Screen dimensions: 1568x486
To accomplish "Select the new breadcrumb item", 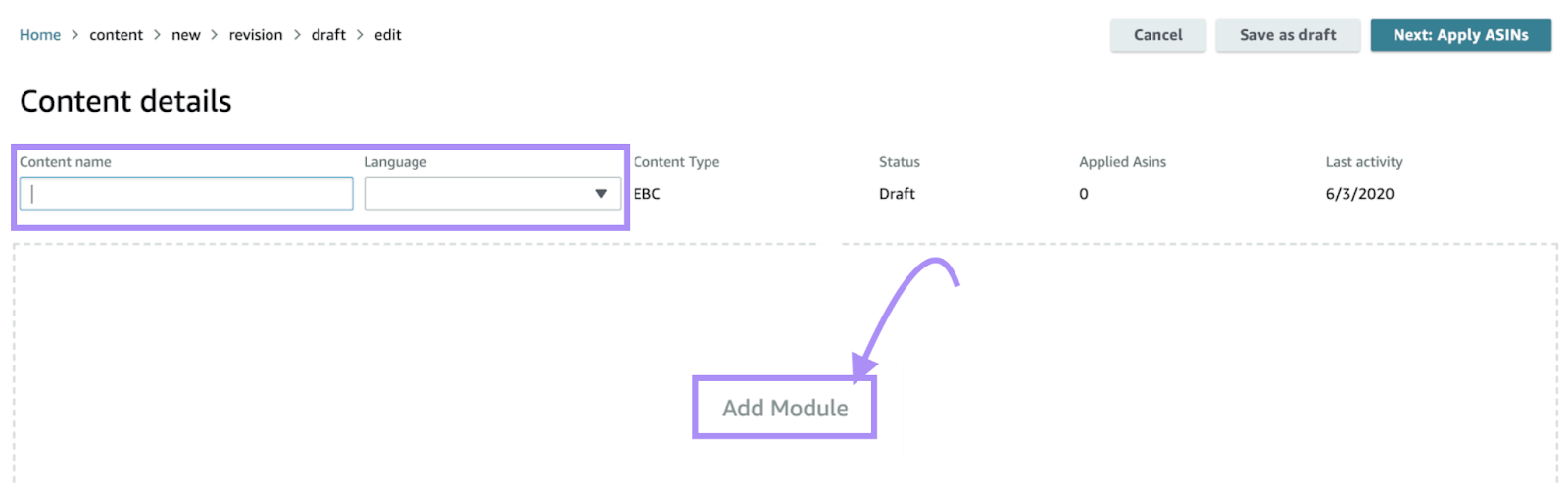I will pyautogui.click(x=185, y=35).
